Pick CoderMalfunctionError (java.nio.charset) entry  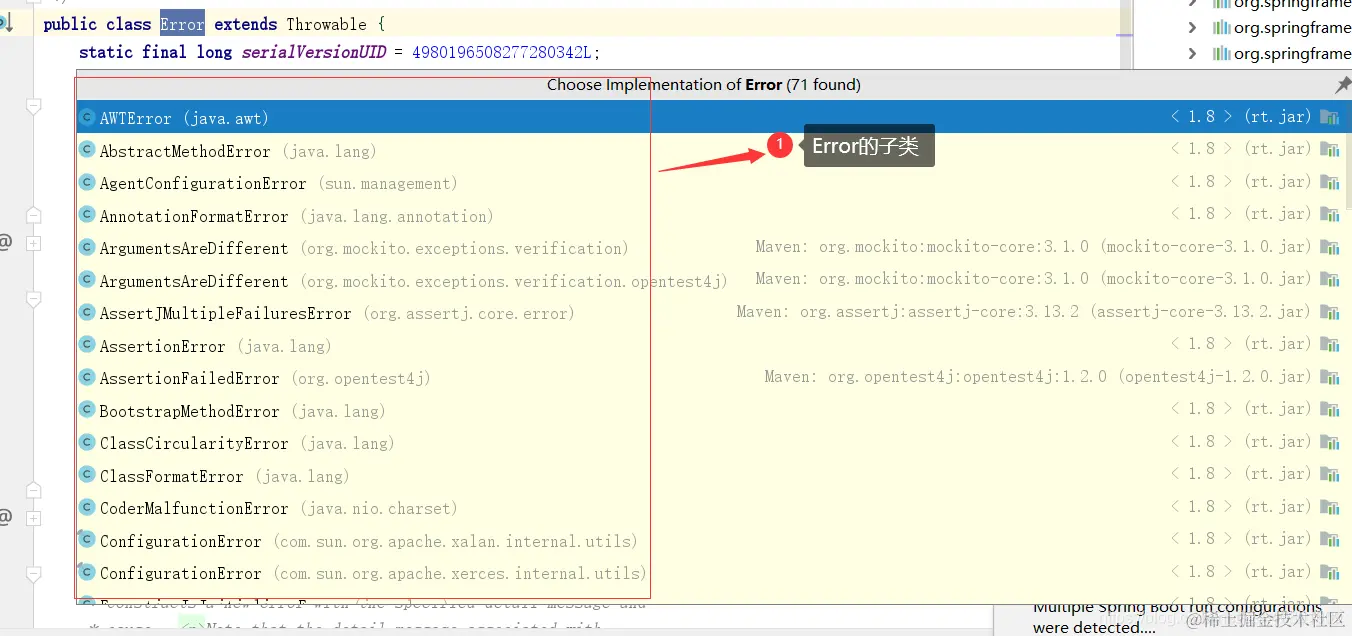(x=709, y=507)
